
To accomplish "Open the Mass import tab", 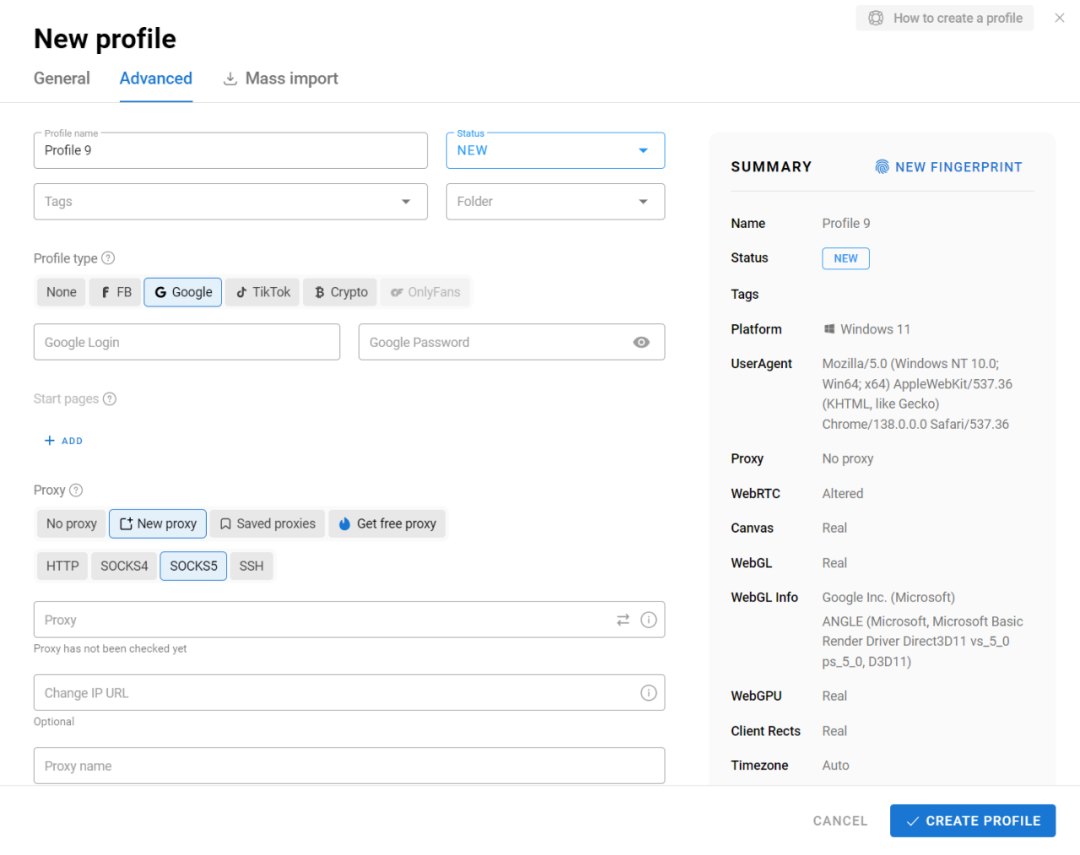I will click(x=280, y=79).
